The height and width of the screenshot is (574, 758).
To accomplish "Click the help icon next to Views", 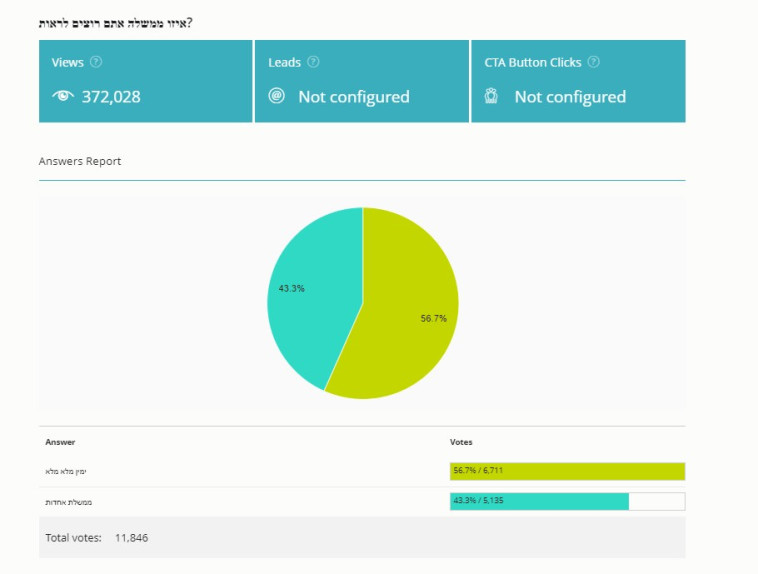I will click(x=96, y=62).
